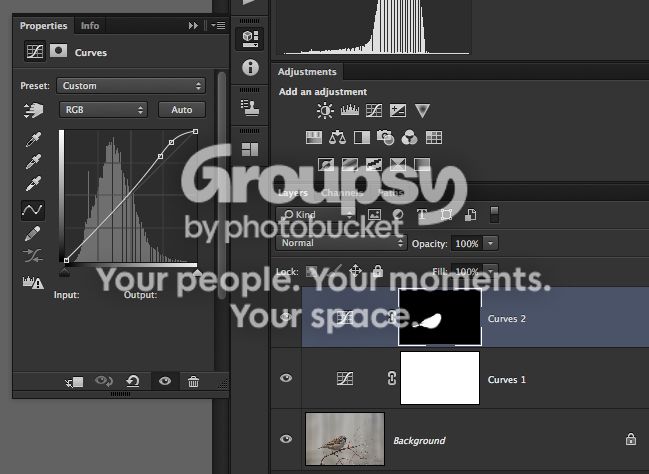Toggle the adjustment layer filter
Screen dimensions: 649x474
(x=398, y=214)
